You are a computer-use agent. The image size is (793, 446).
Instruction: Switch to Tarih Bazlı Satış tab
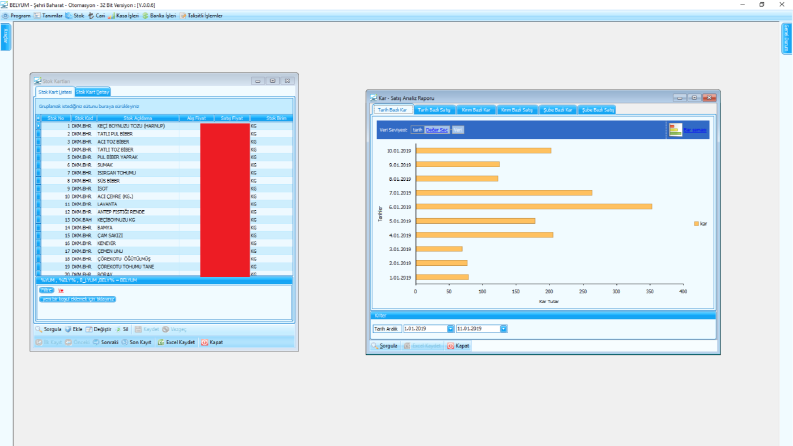[x=434, y=110]
